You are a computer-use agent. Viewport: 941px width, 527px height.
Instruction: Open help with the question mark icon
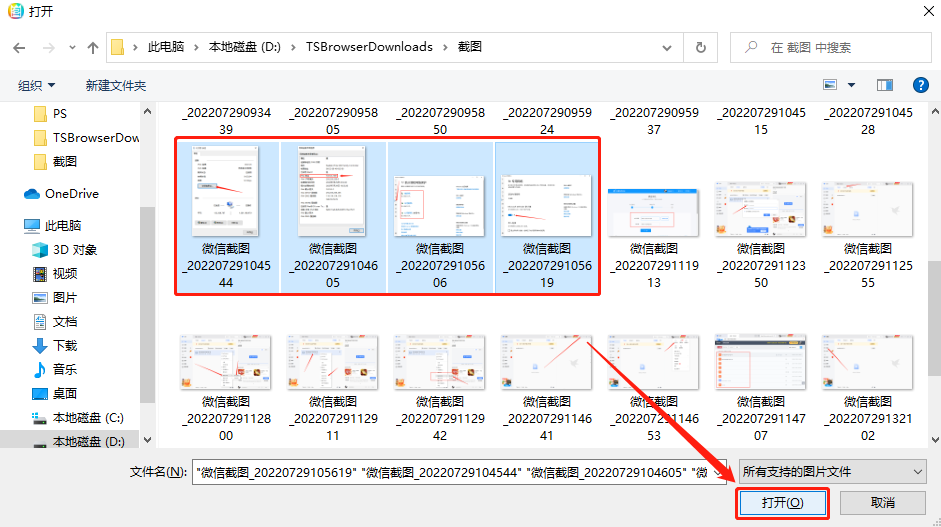pyautogui.click(x=921, y=85)
